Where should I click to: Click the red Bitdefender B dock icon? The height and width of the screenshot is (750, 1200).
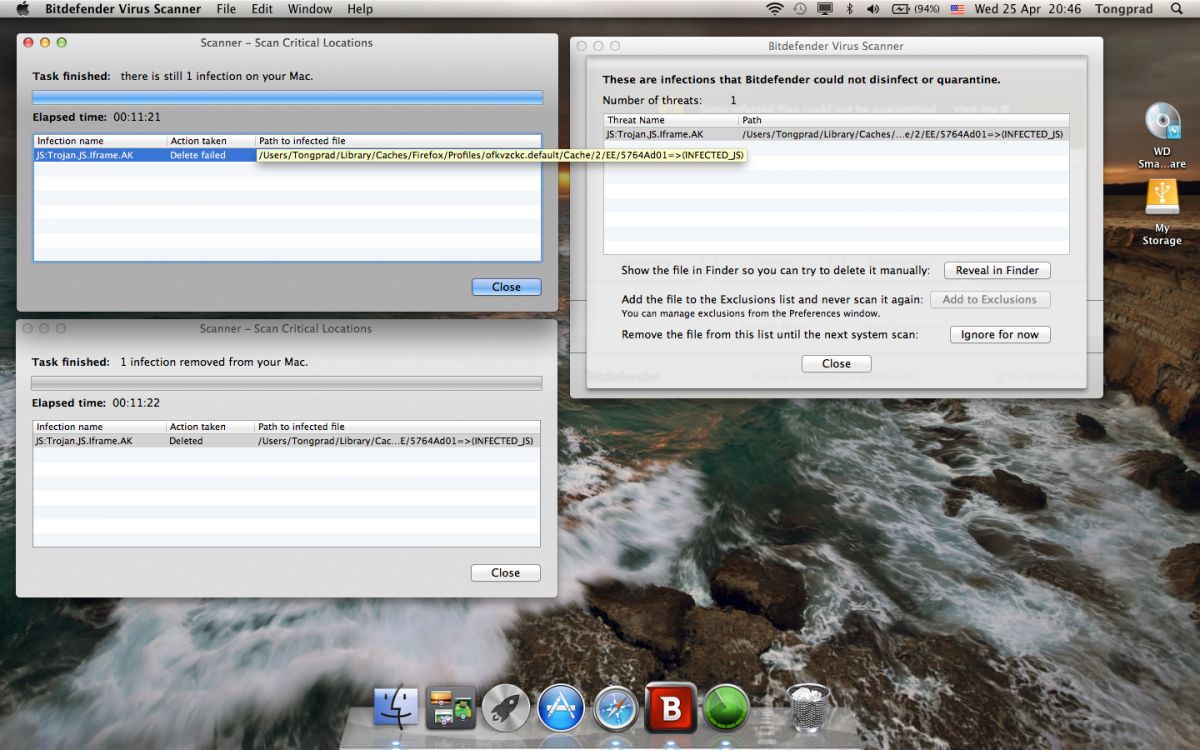(671, 707)
